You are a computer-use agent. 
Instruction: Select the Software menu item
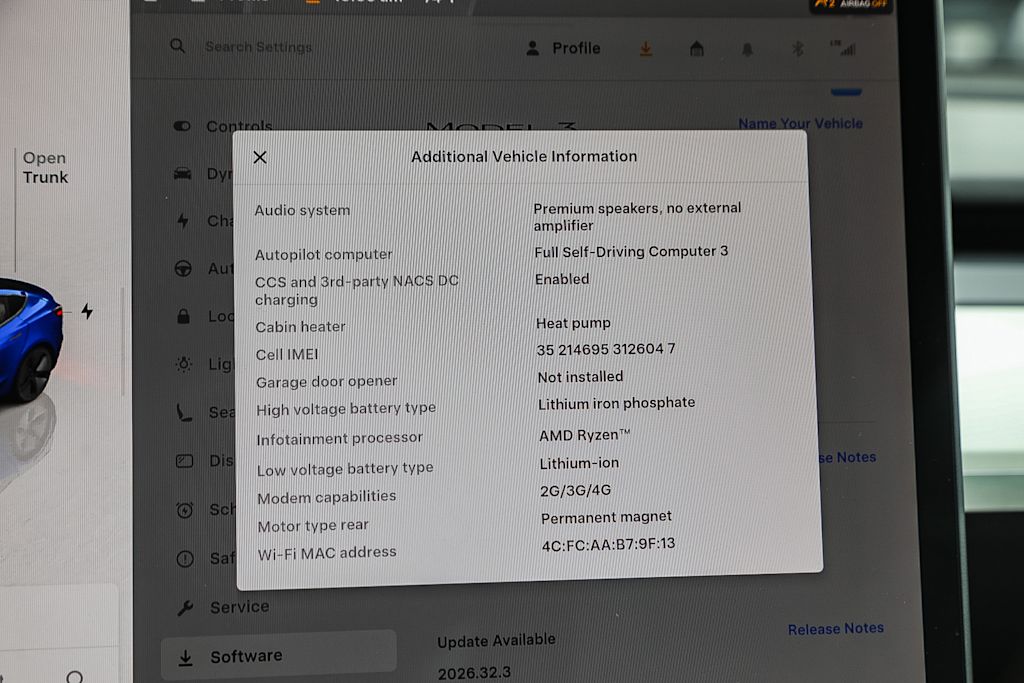tap(279, 656)
